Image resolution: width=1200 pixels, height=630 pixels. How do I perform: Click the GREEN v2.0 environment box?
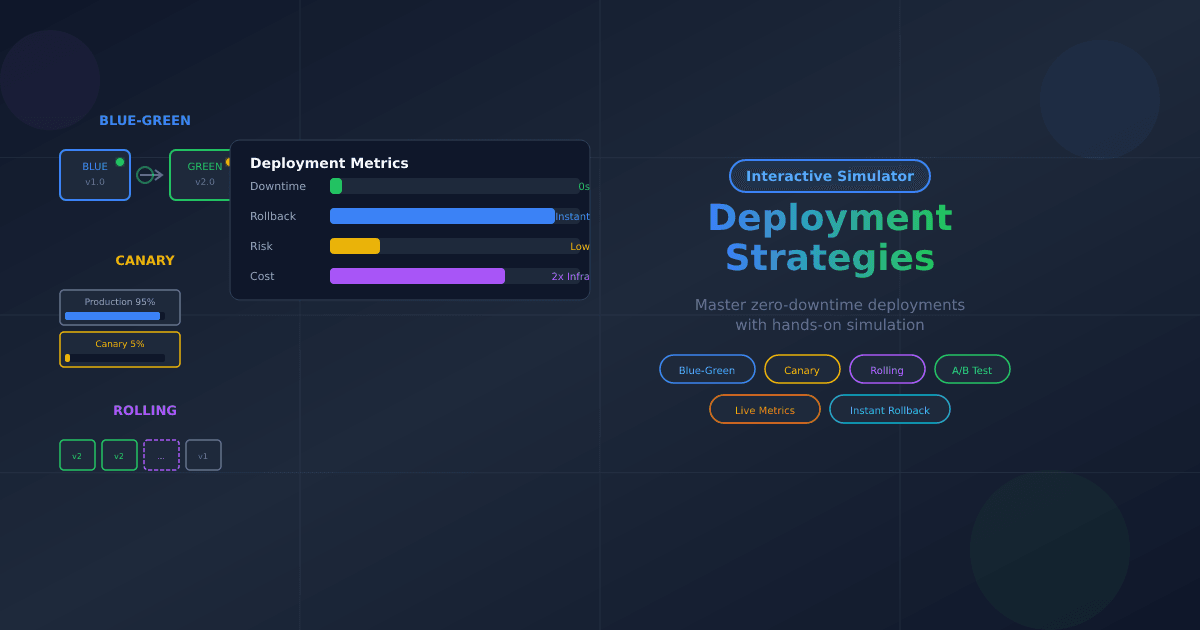pos(200,175)
